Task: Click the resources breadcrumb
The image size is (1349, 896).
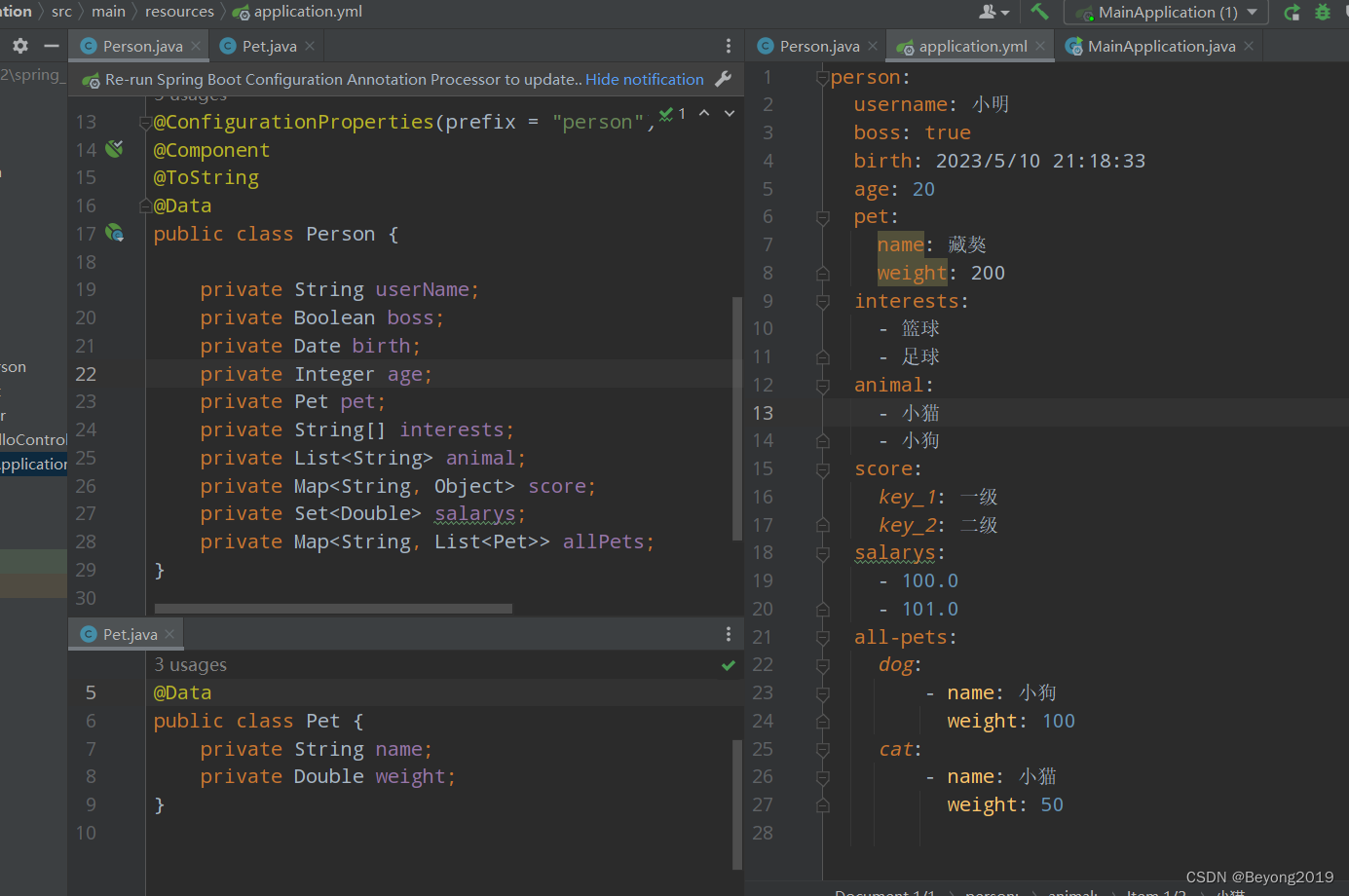Action: tap(179, 12)
